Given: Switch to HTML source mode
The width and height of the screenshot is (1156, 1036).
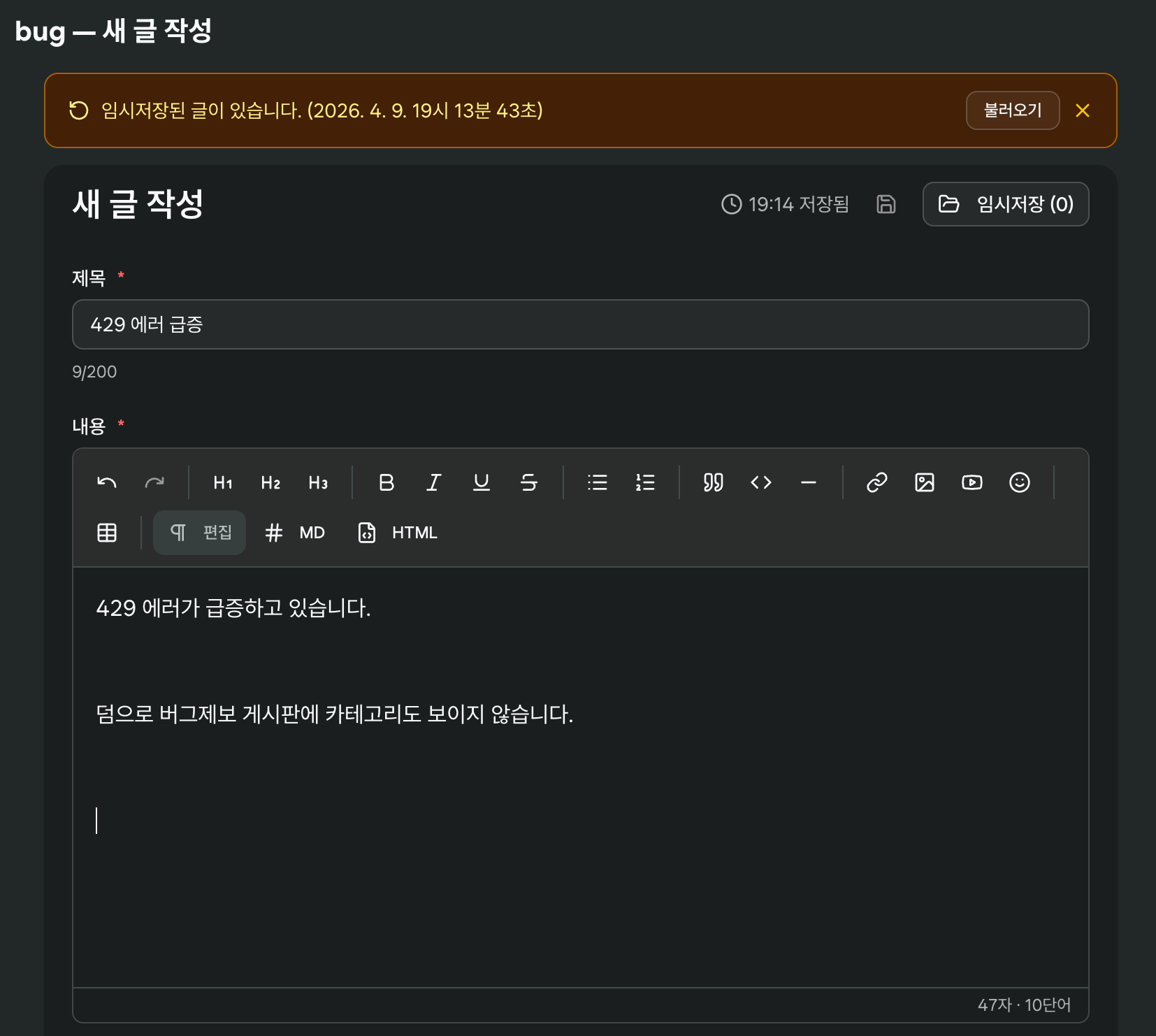Looking at the screenshot, I should 398,533.
